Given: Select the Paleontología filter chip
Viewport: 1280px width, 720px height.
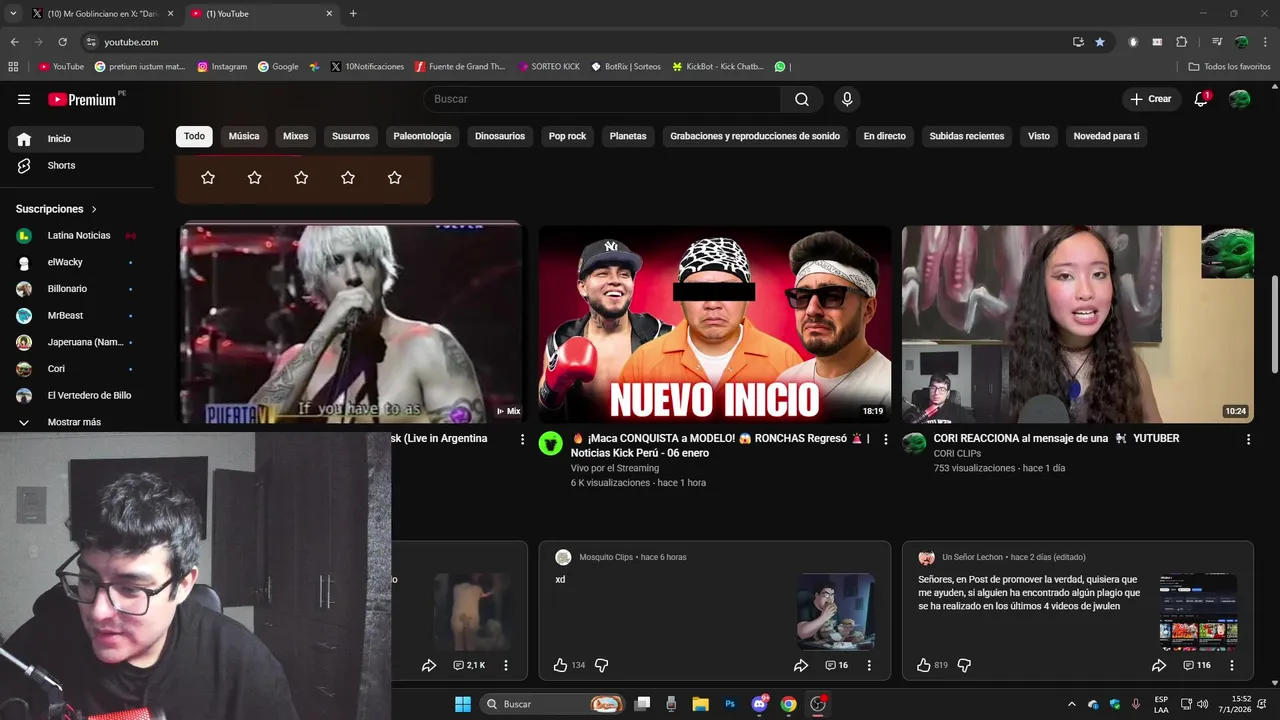Looking at the screenshot, I should (x=422, y=136).
